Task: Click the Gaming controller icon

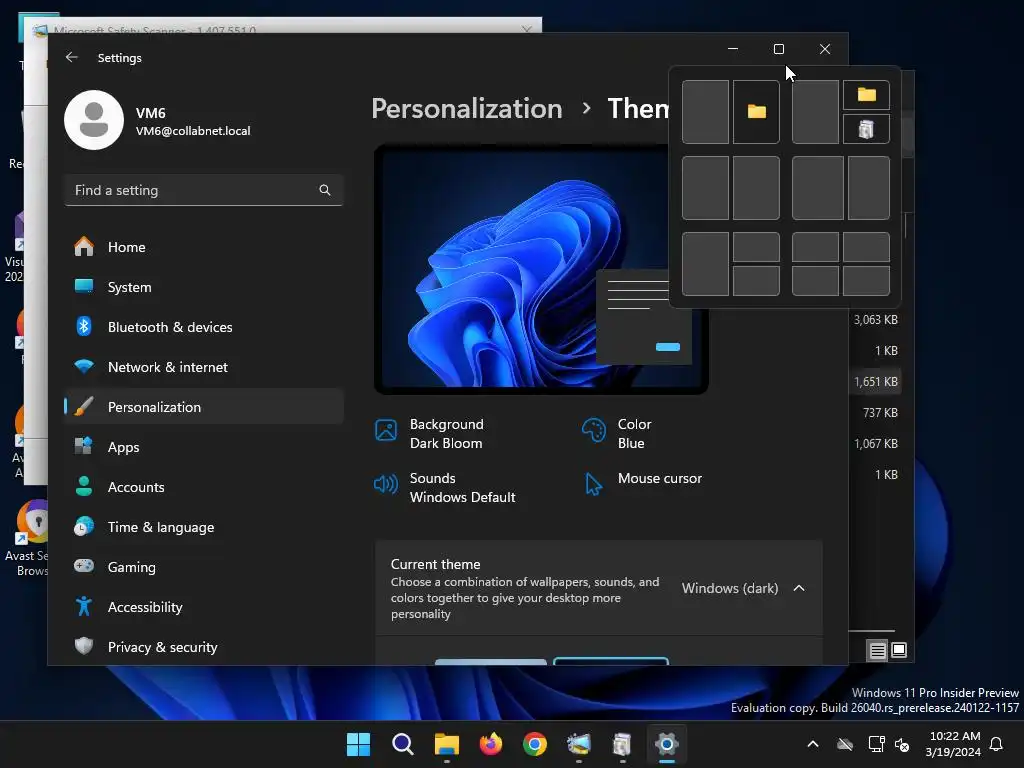Action: pos(84,566)
